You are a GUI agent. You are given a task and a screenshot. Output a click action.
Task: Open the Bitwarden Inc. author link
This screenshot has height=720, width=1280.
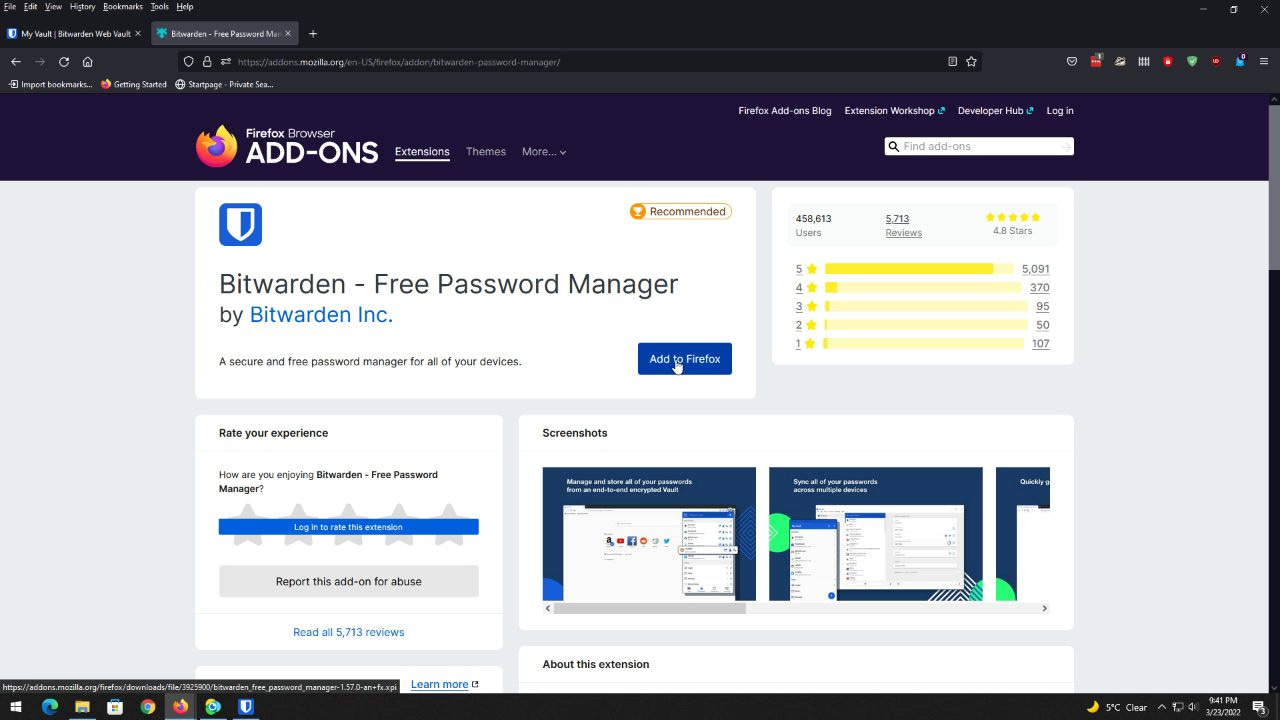click(x=321, y=314)
